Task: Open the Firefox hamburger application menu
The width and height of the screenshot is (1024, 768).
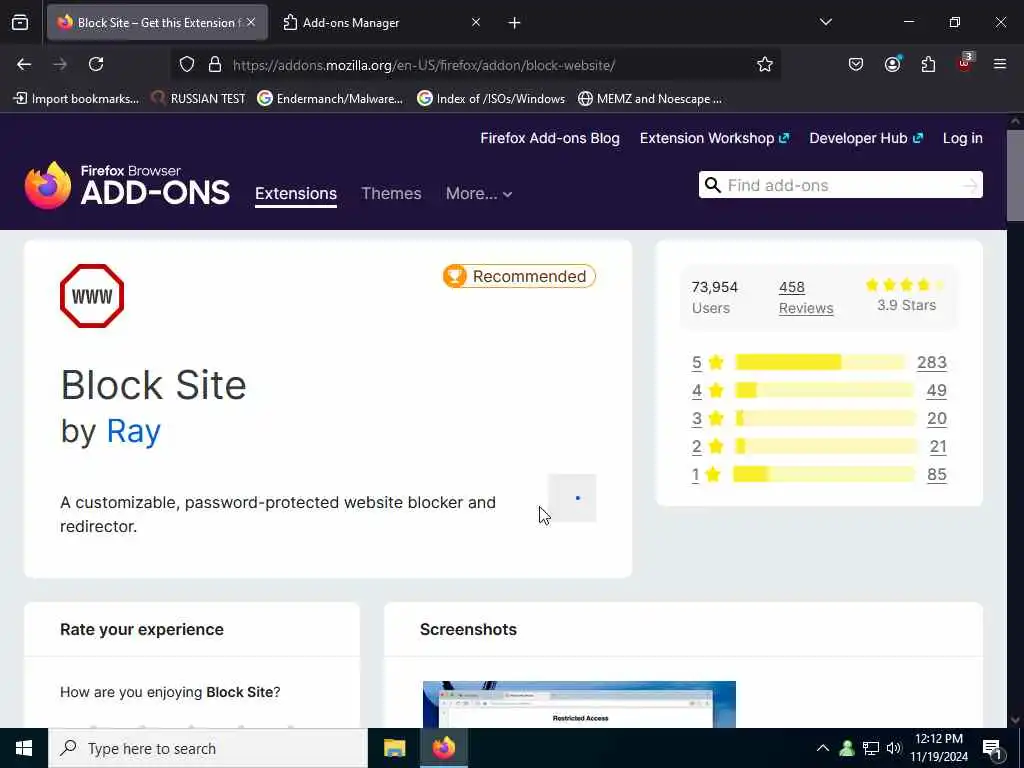Action: (1000, 64)
